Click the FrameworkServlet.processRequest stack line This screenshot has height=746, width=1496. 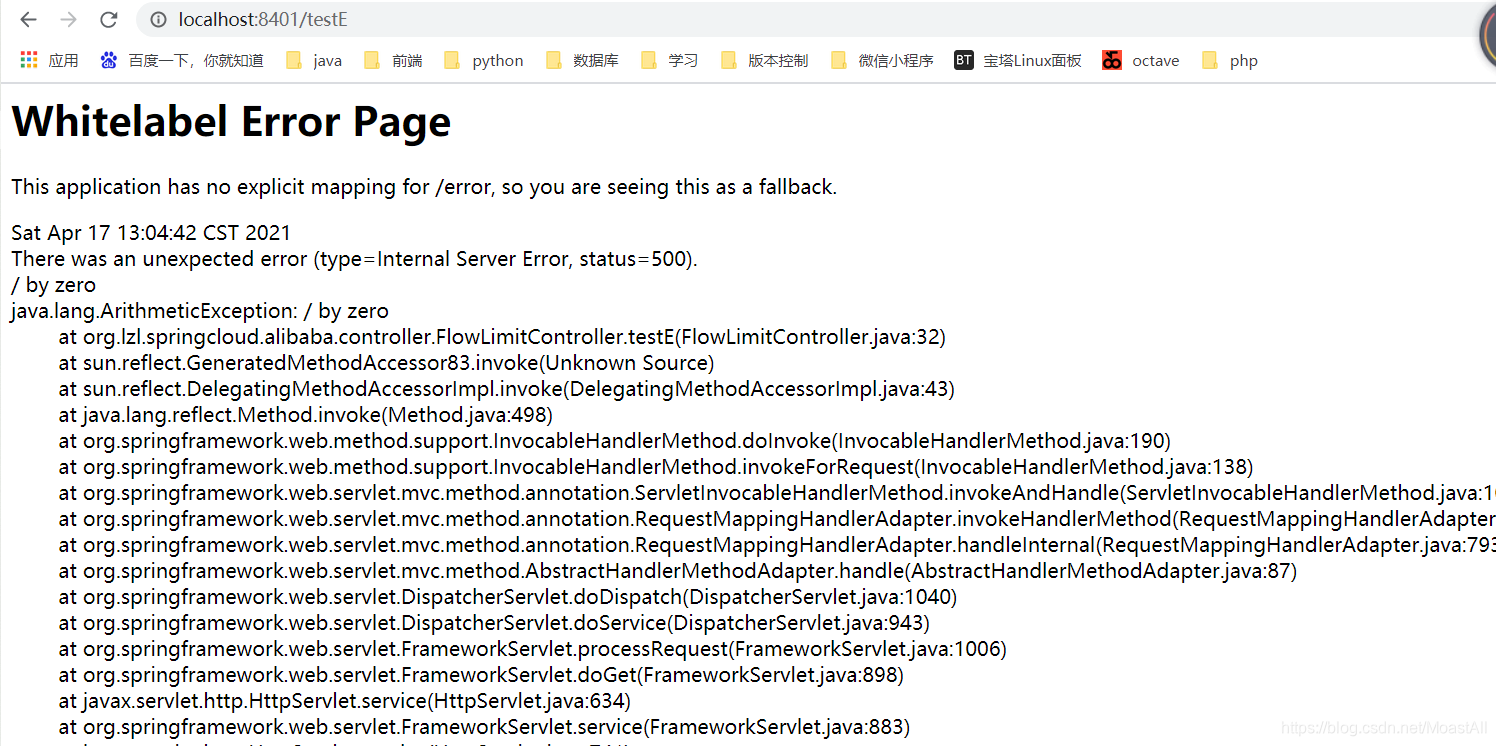pyautogui.click(x=533, y=649)
